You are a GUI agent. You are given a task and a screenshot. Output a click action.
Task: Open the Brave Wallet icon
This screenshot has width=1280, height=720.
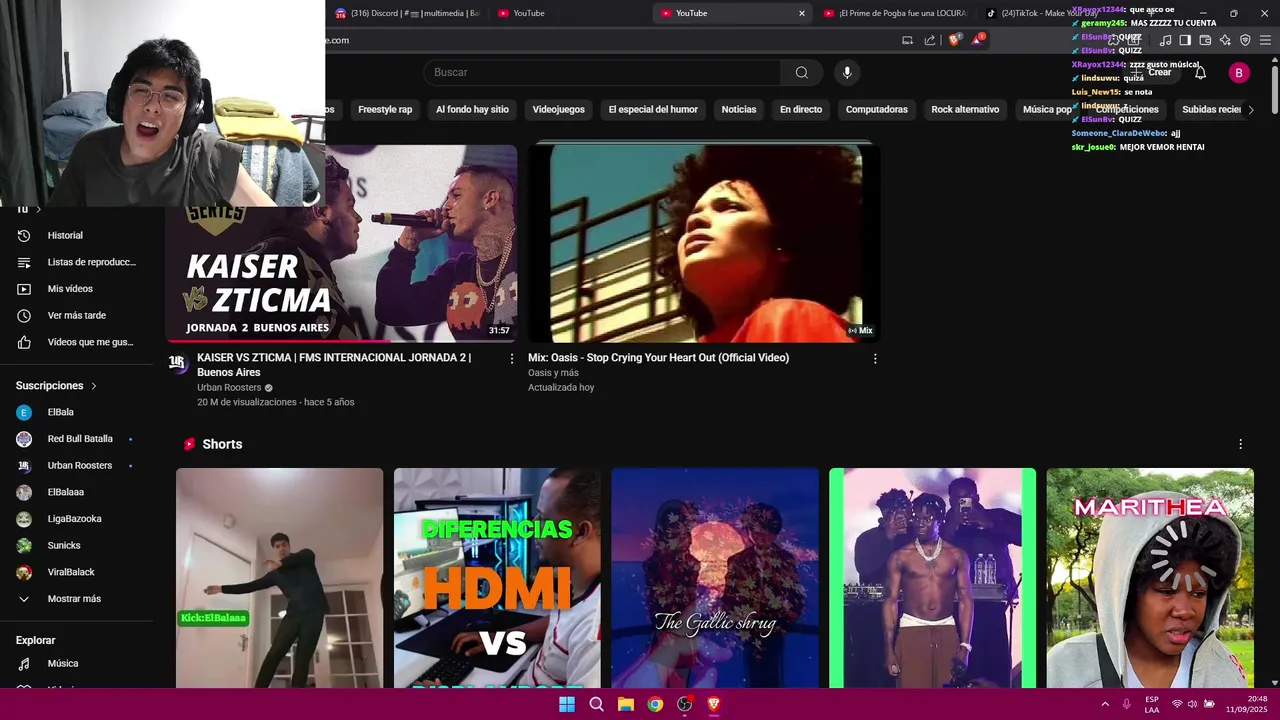[1205, 40]
